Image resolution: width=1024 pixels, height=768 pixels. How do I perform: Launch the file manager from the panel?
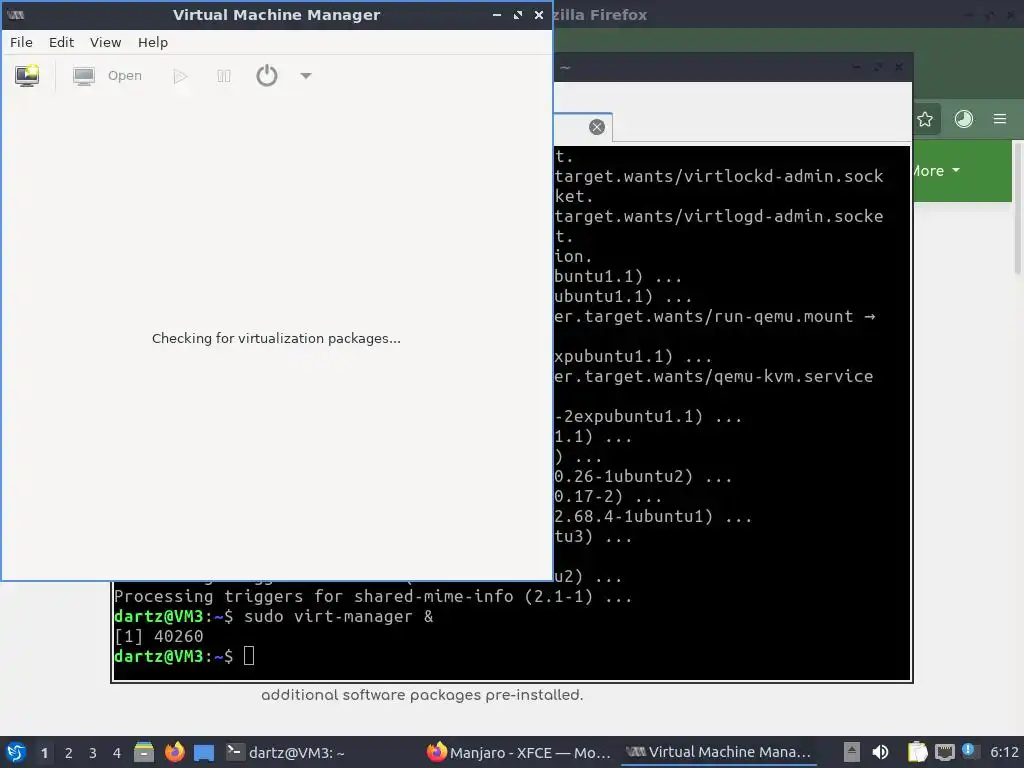coord(144,752)
